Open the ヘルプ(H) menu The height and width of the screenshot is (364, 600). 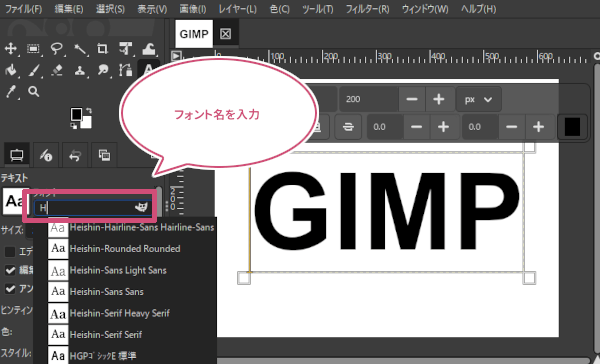coord(478,9)
